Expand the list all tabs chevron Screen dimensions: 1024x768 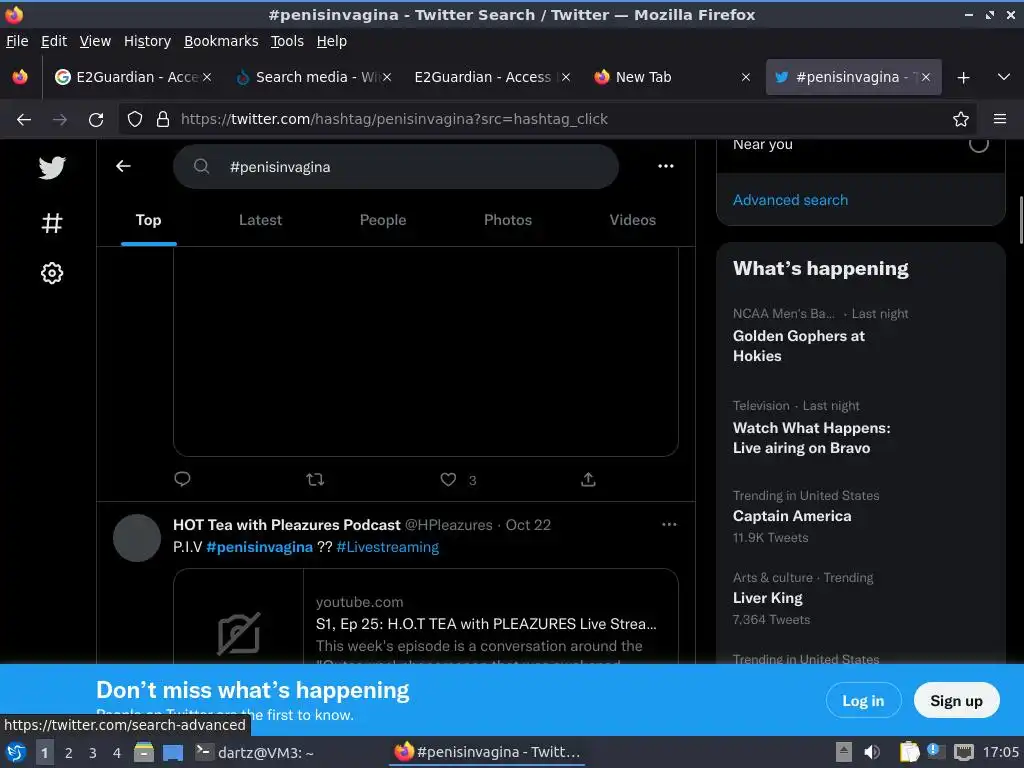pos(1004,78)
